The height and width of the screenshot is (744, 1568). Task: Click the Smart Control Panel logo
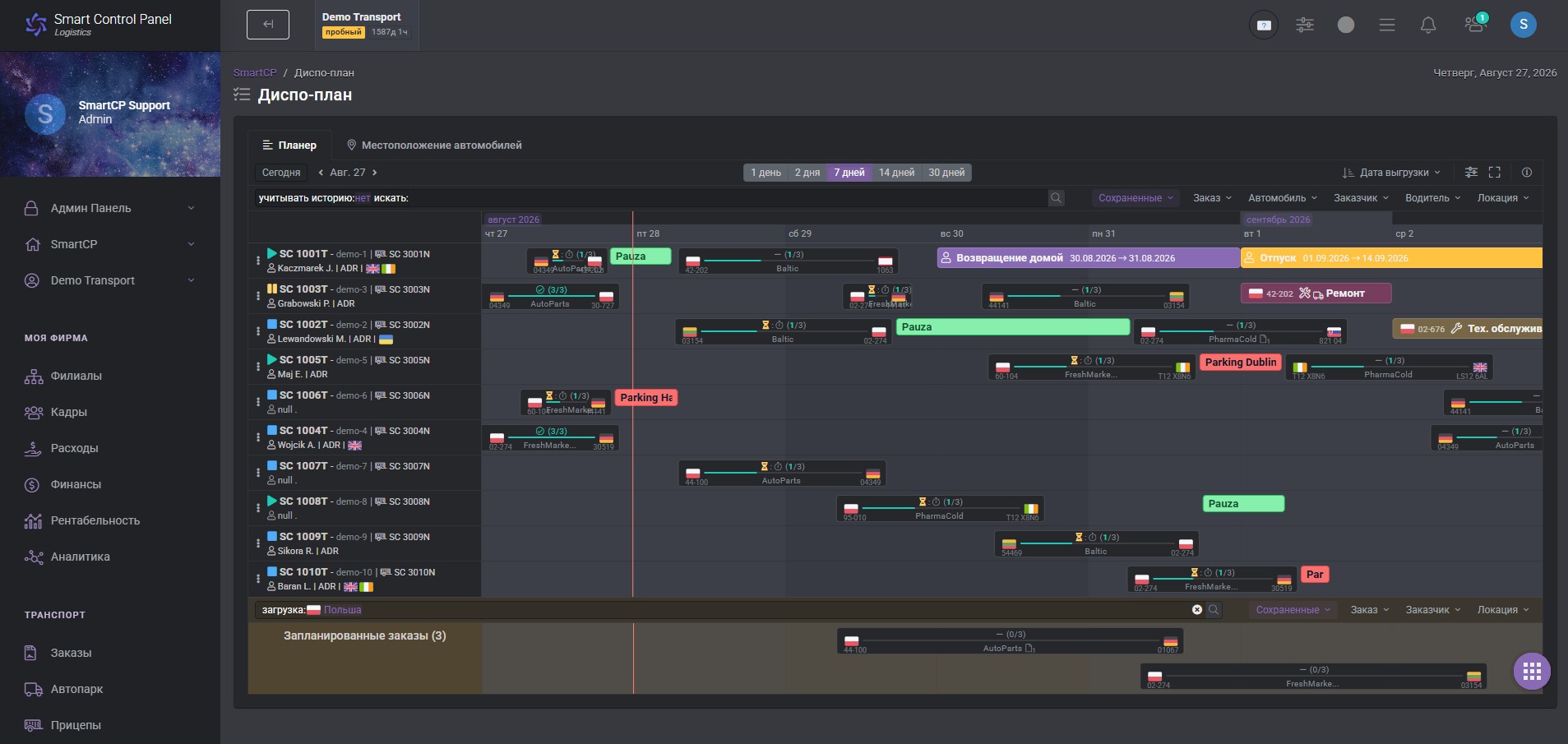coord(99,25)
